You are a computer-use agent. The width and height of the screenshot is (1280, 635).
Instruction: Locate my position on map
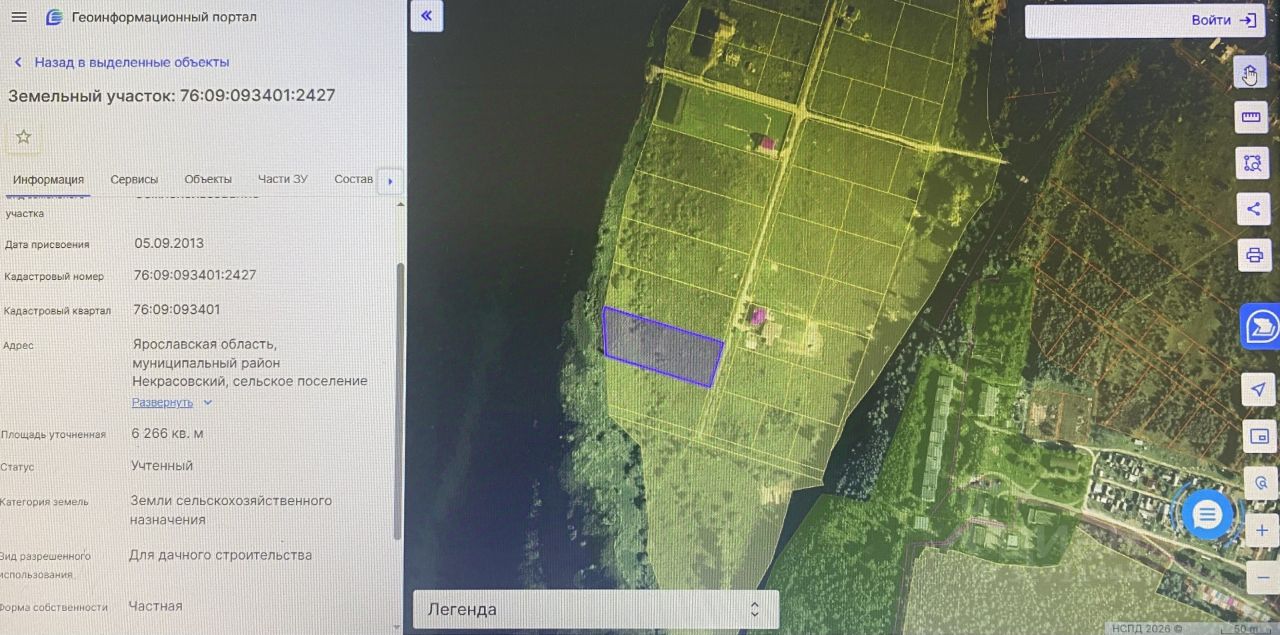1258,389
